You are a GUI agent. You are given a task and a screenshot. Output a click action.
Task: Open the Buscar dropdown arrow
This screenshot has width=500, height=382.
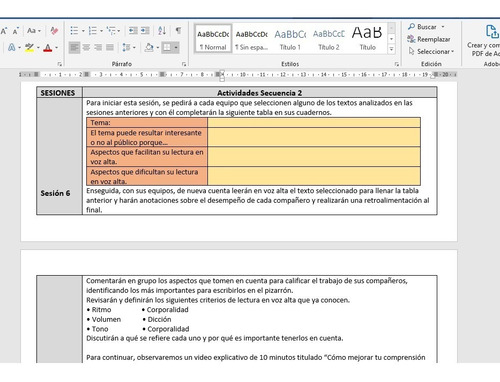point(443,27)
